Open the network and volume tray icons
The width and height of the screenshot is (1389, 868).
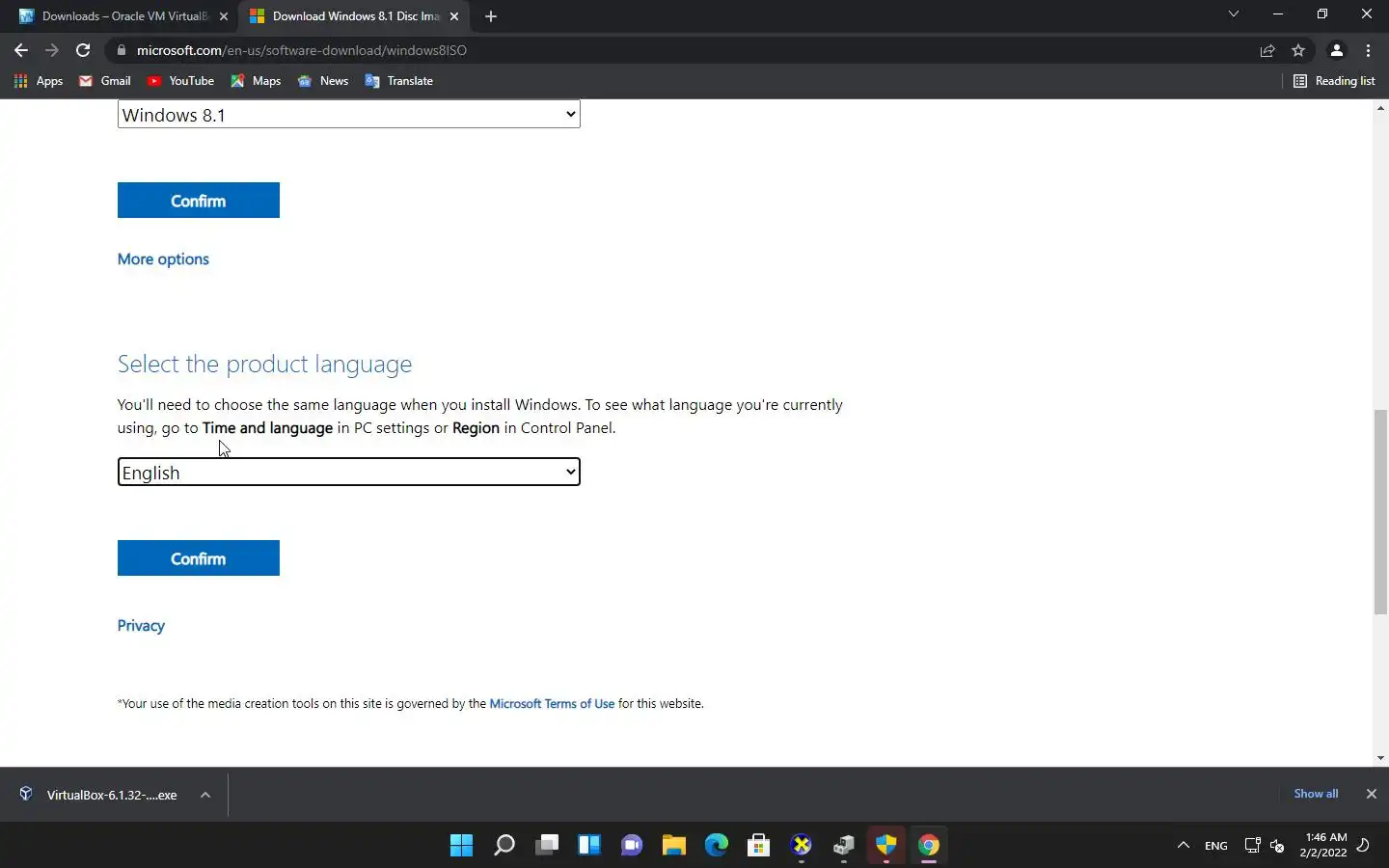pyautogui.click(x=1265, y=846)
